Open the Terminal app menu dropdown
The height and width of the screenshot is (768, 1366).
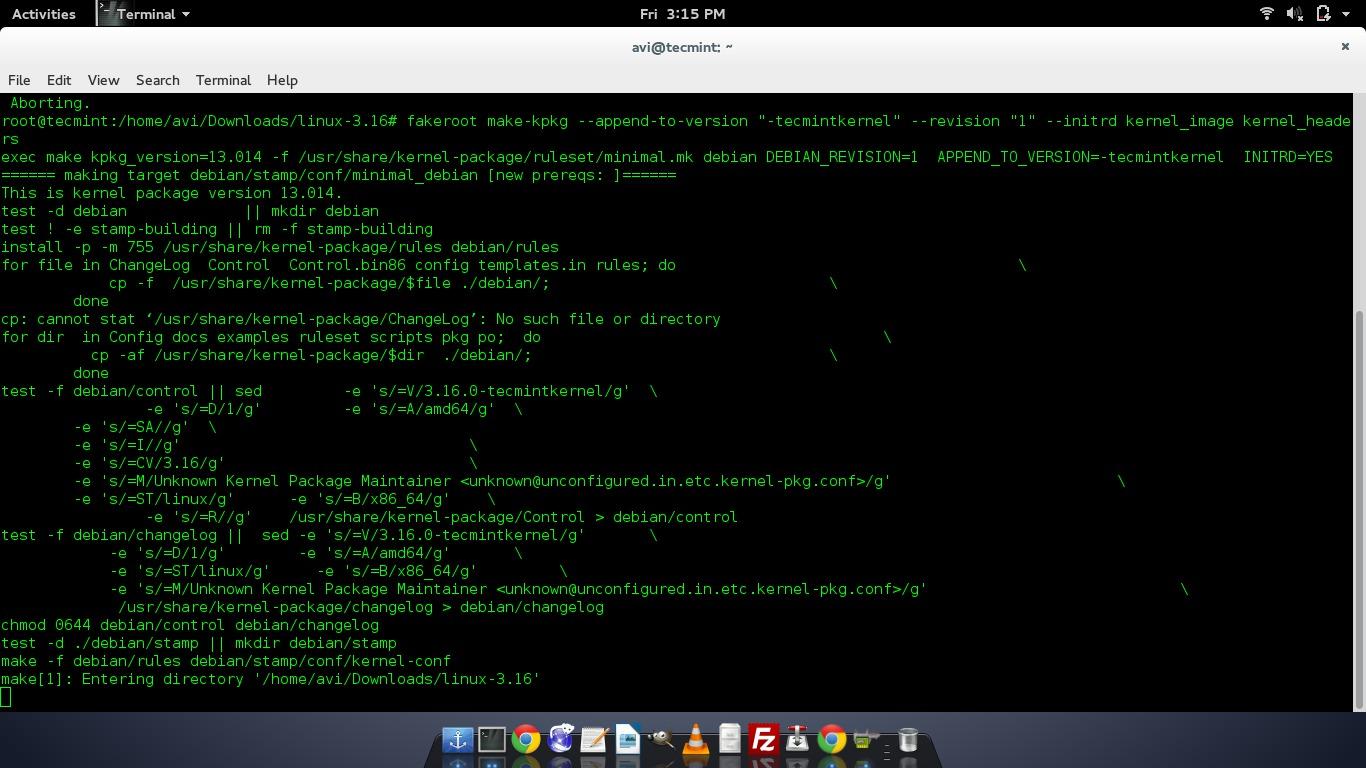tap(143, 13)
